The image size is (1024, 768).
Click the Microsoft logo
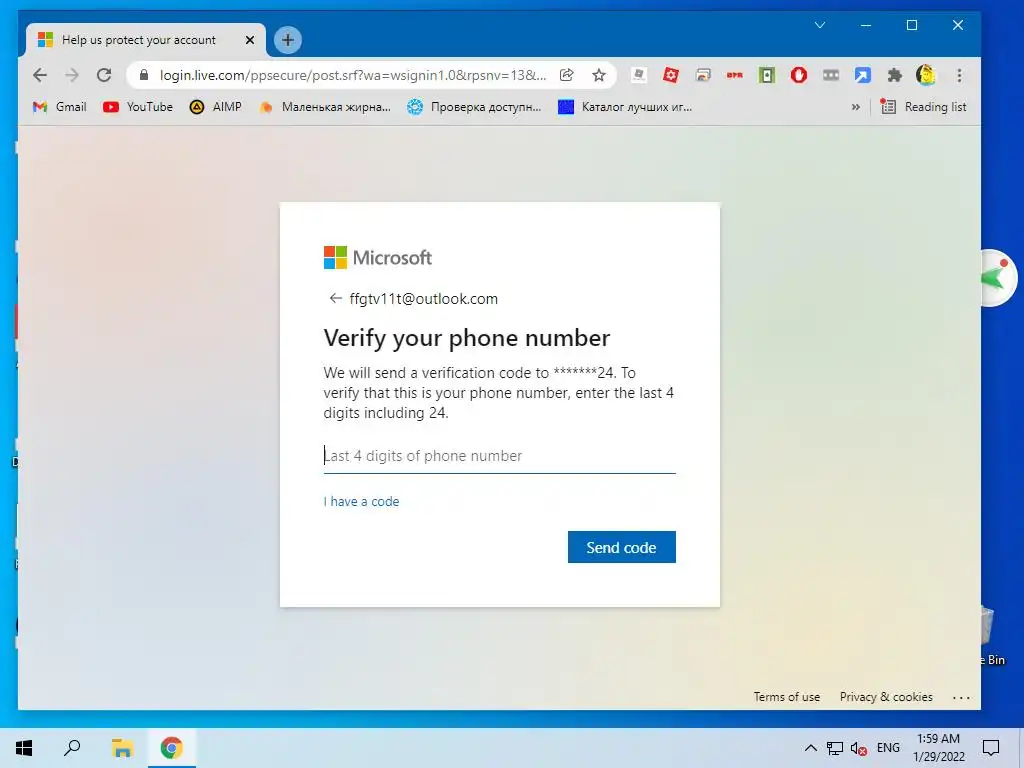click(377, 257)
